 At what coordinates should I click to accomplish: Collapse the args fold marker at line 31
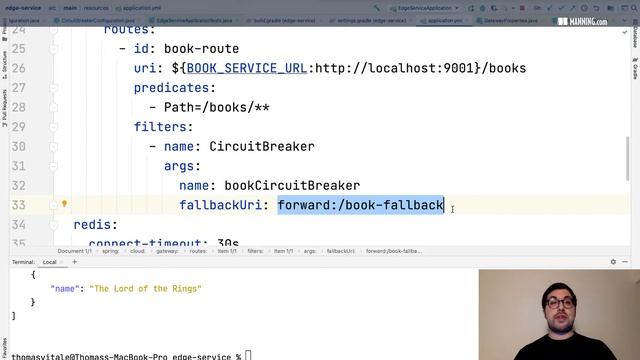53,166
